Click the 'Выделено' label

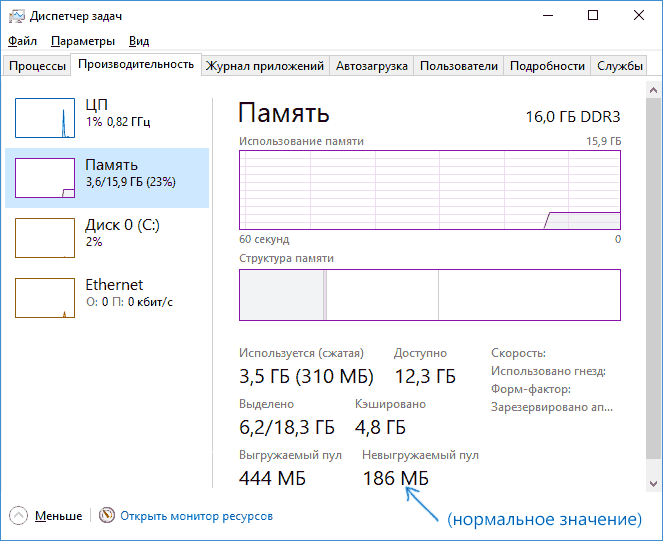[x=266, y=404]
